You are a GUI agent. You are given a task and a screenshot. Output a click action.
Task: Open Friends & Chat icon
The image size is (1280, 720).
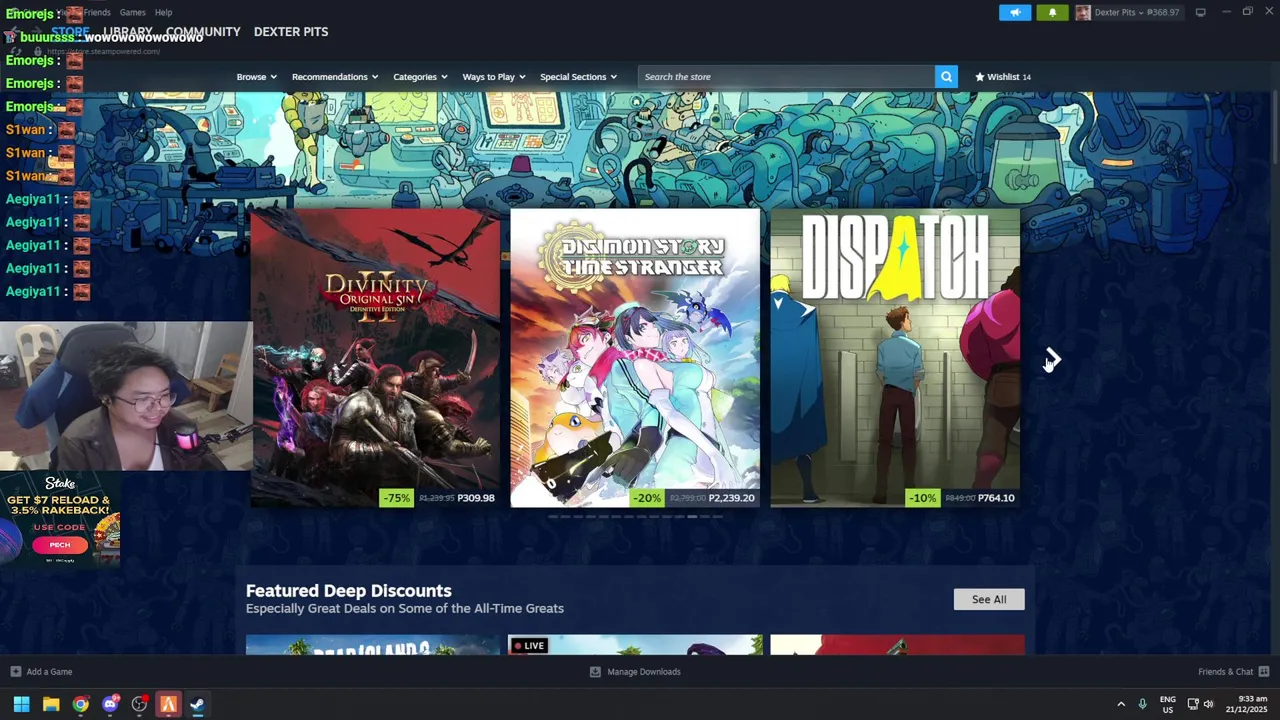1264,671
